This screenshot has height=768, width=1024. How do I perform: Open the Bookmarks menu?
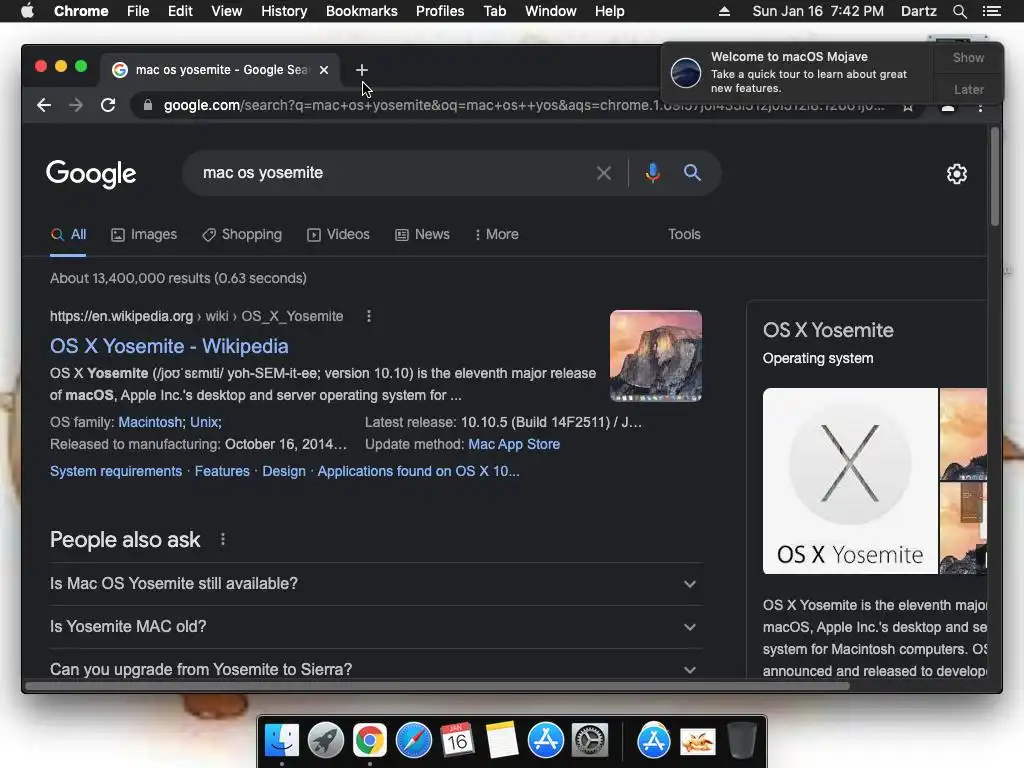click(x=362, y=11)
